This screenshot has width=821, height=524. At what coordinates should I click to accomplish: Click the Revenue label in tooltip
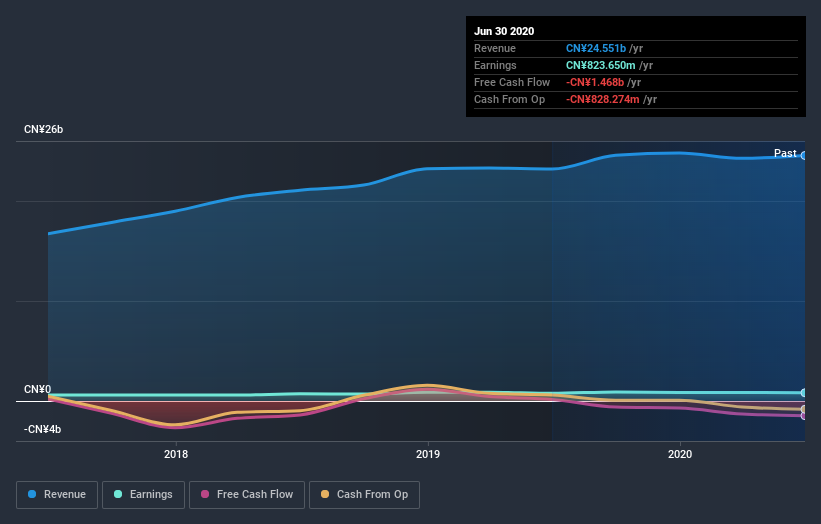[x=495, y=48]
